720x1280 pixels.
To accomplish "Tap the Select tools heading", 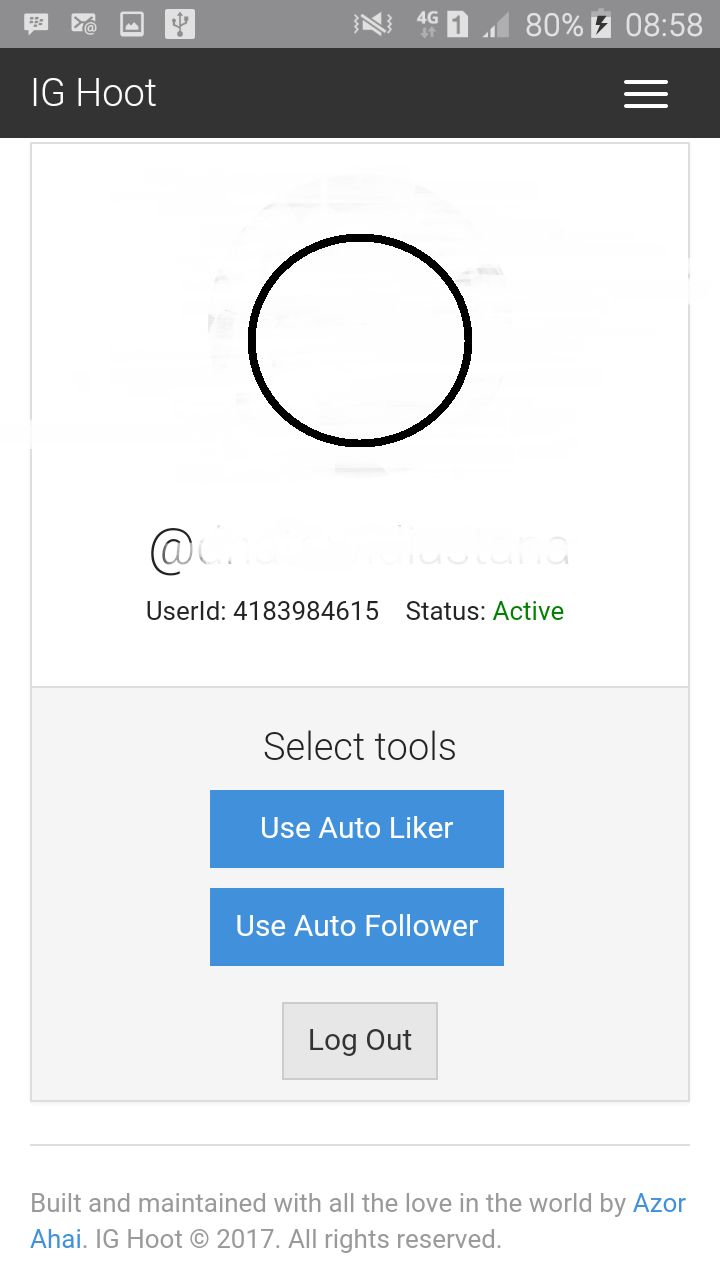I will 360,746.
